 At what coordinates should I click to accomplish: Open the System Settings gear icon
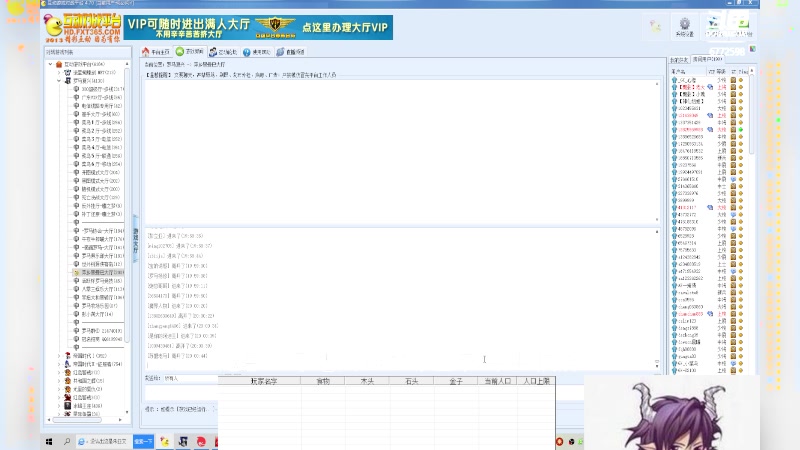[x=684, y=23]
